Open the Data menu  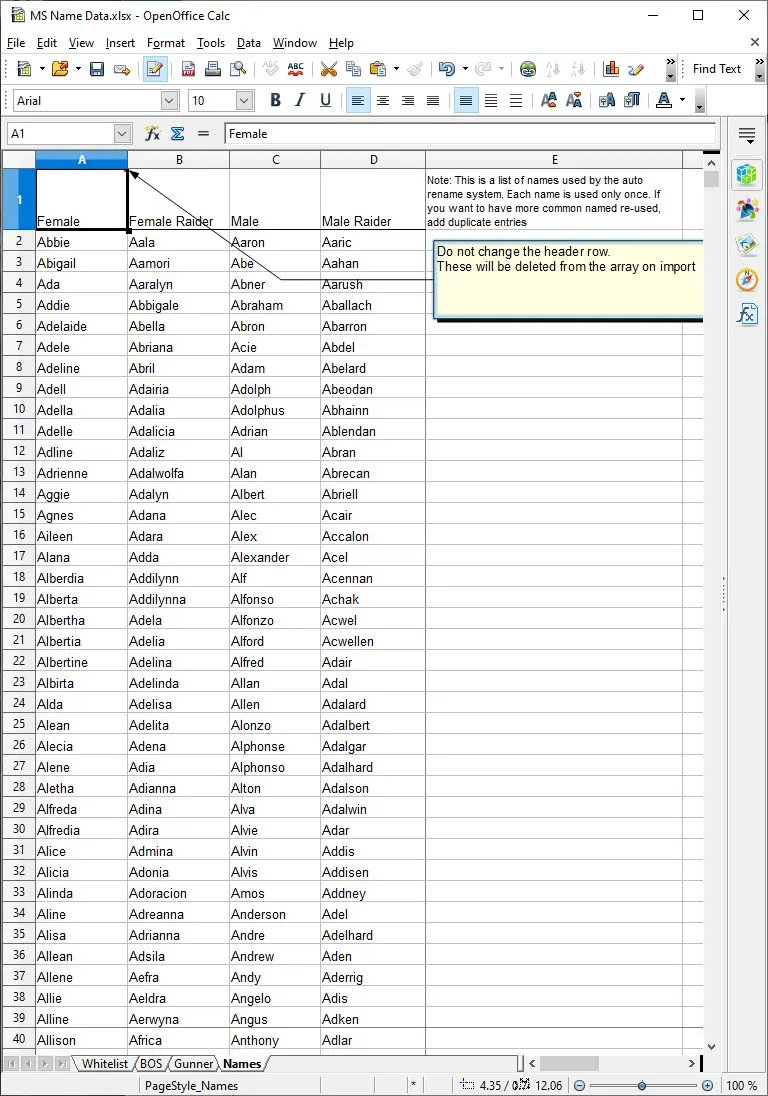249,43
